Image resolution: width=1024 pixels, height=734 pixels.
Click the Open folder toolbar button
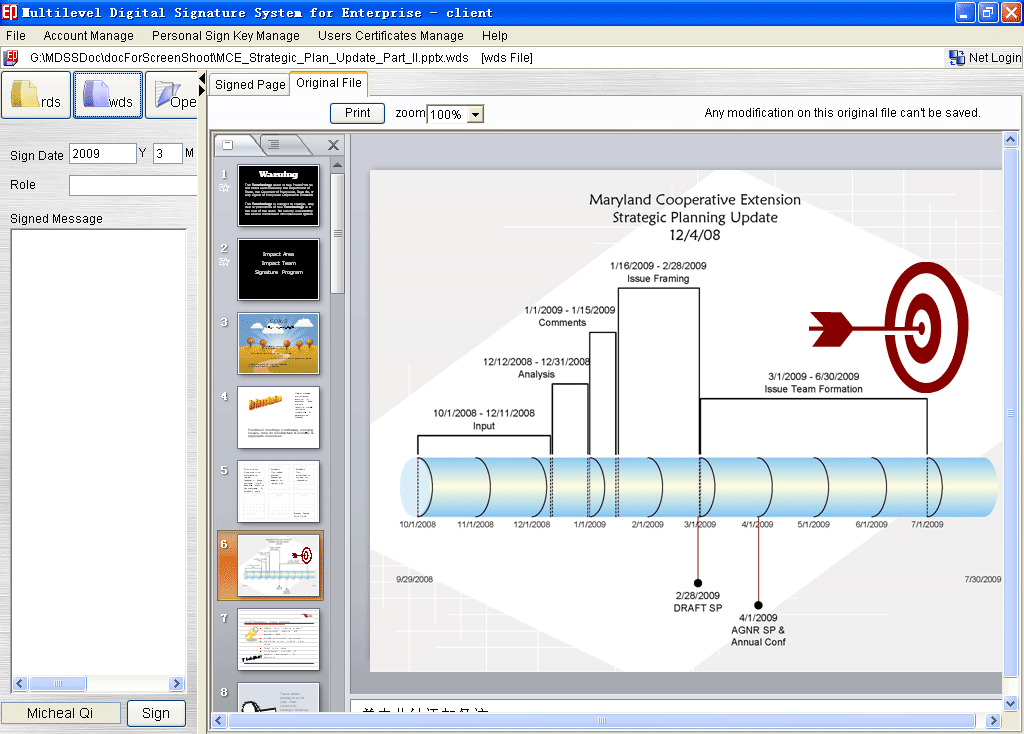pos(171,95)
